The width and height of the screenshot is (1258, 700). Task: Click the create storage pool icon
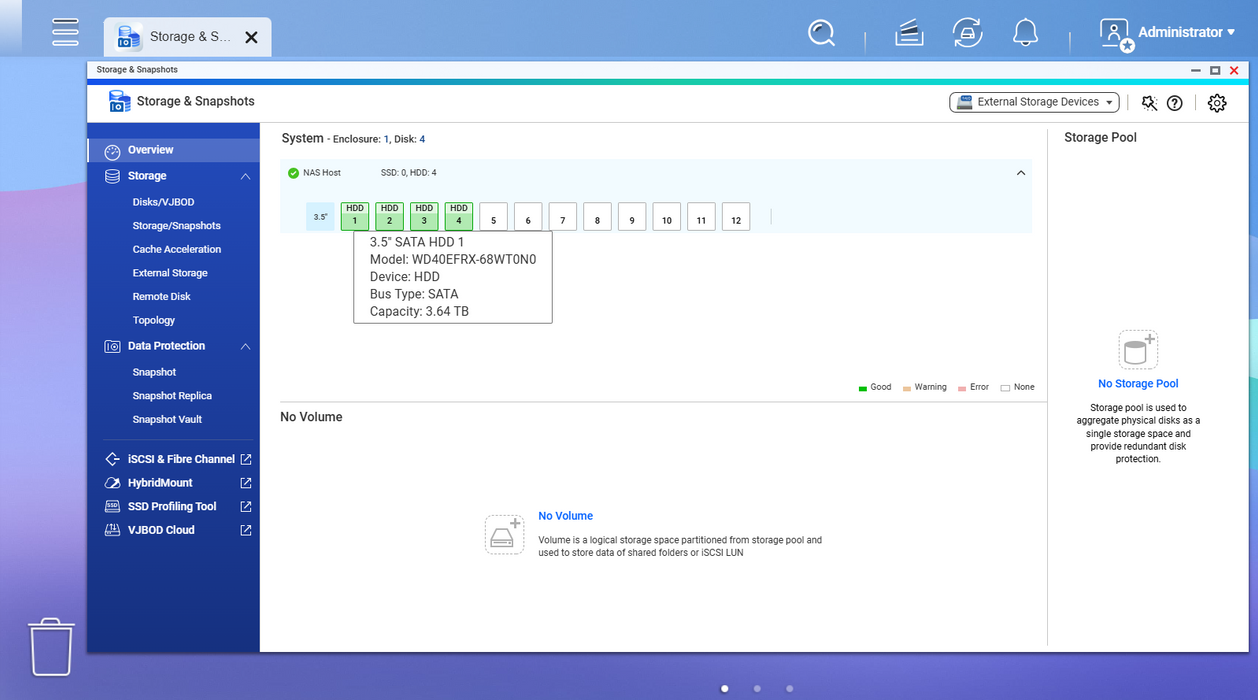click(x=1138, y=350)
